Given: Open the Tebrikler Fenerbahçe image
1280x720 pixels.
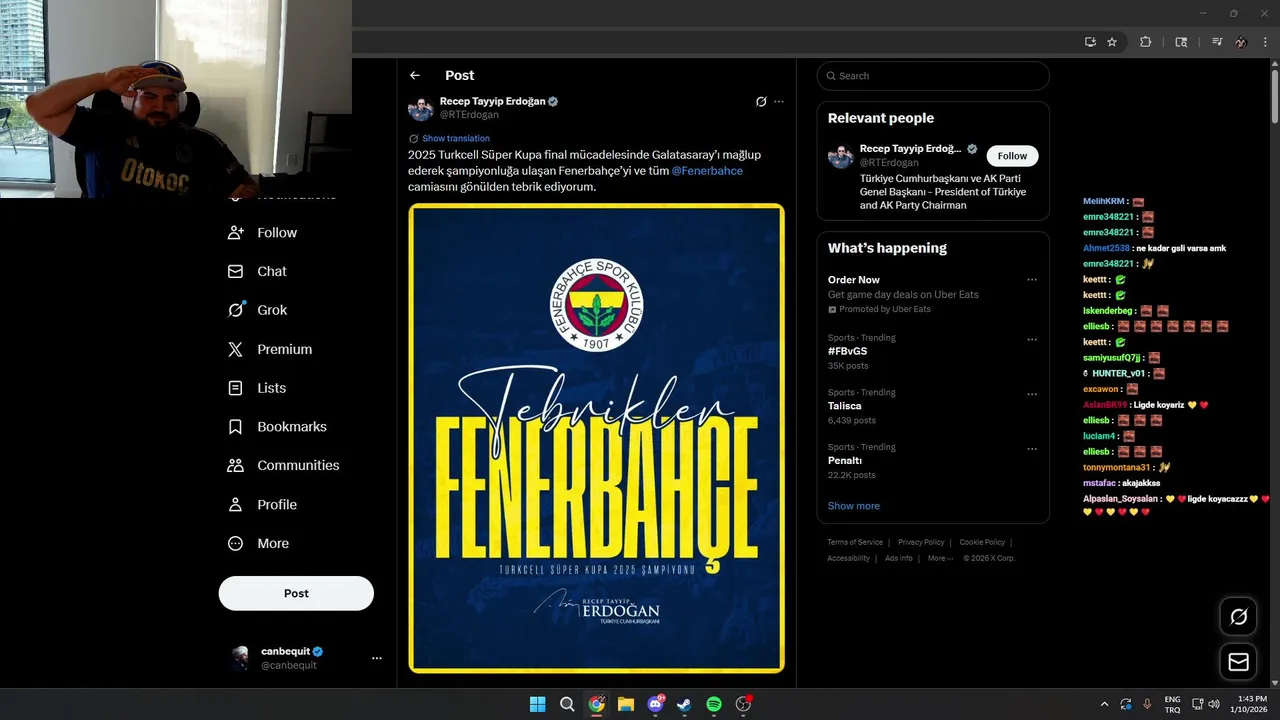Looking at the screenshot, I should (x=596, y=438).
